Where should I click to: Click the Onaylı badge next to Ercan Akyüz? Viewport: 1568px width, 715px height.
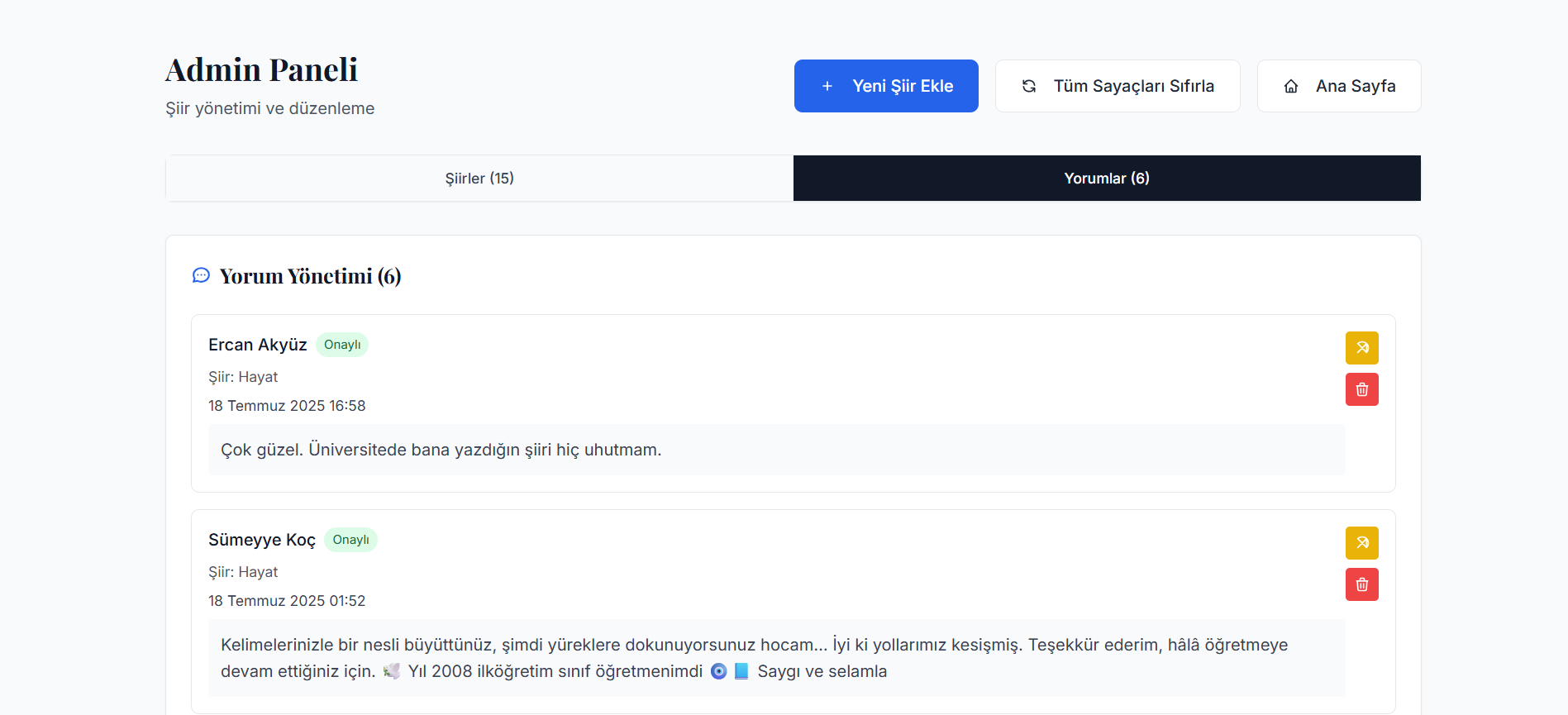pyautogui.click(x=342, y=345)
